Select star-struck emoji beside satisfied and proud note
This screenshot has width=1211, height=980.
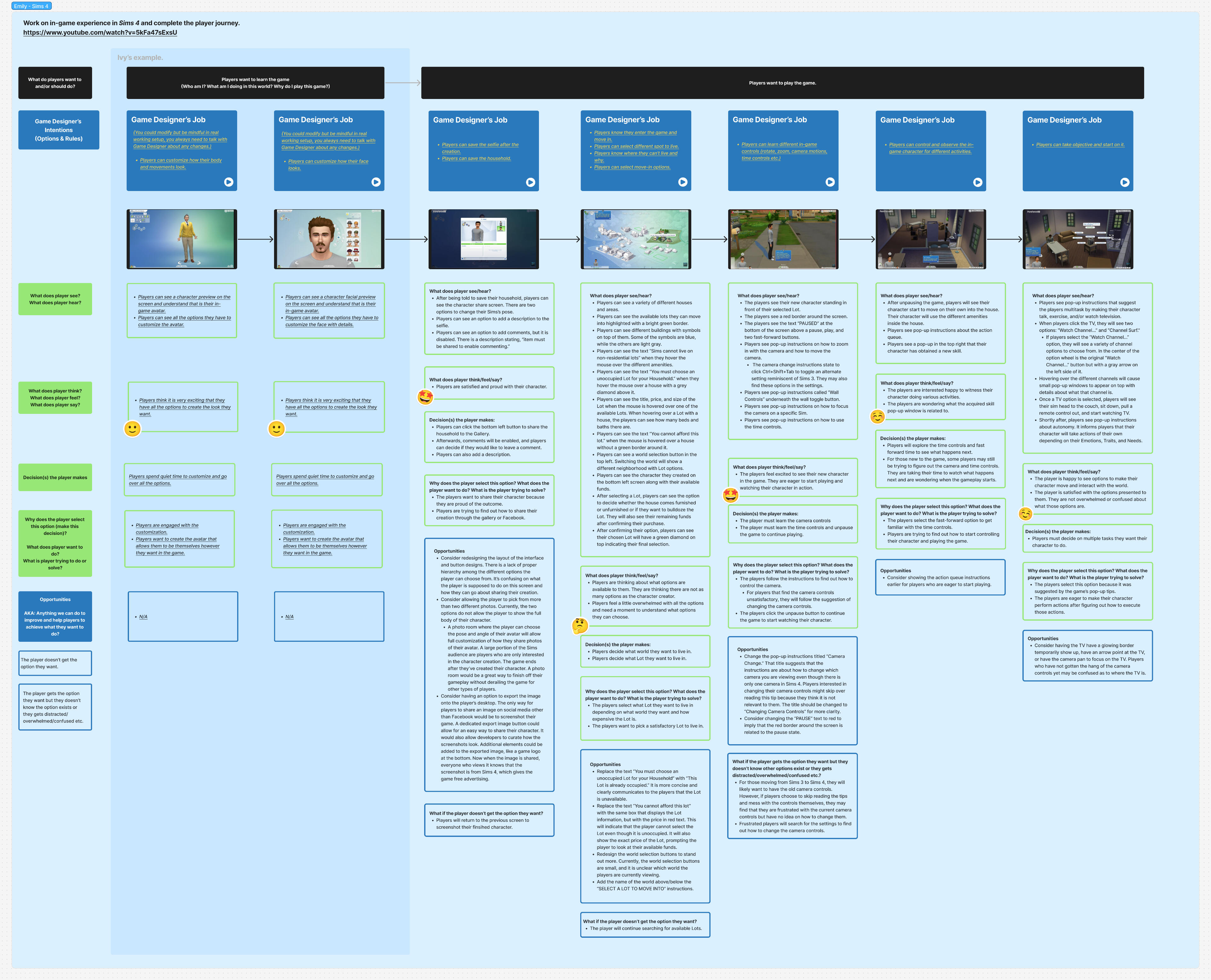[x=425, y=397]
